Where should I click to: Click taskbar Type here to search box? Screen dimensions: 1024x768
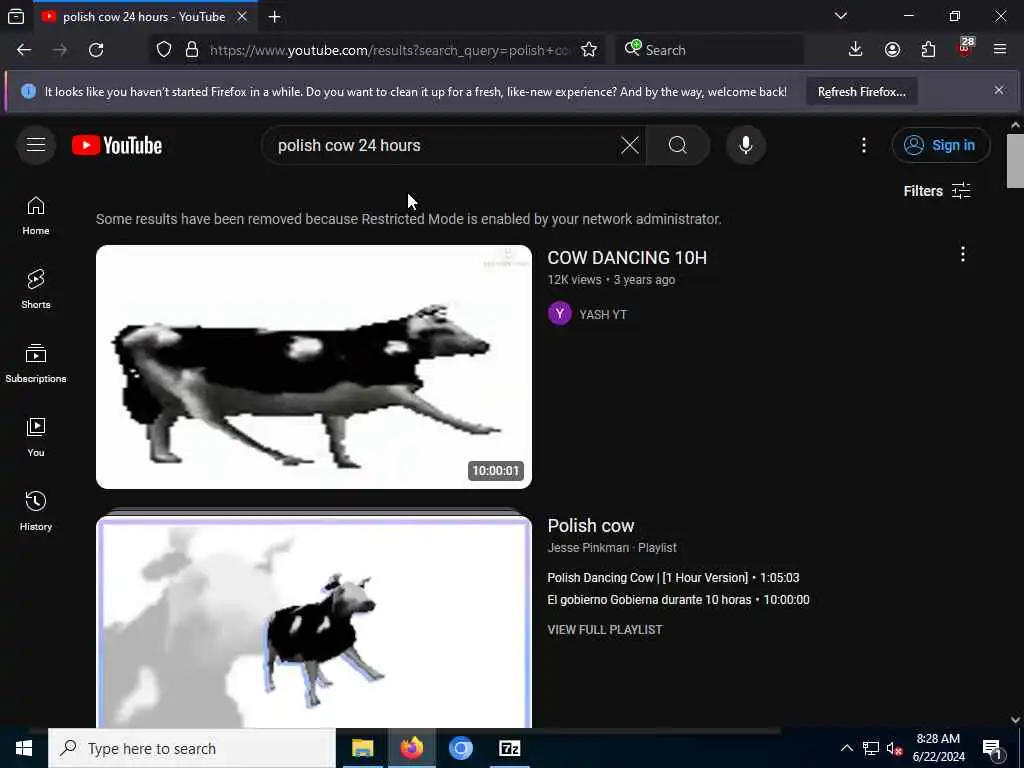[191, 748]
